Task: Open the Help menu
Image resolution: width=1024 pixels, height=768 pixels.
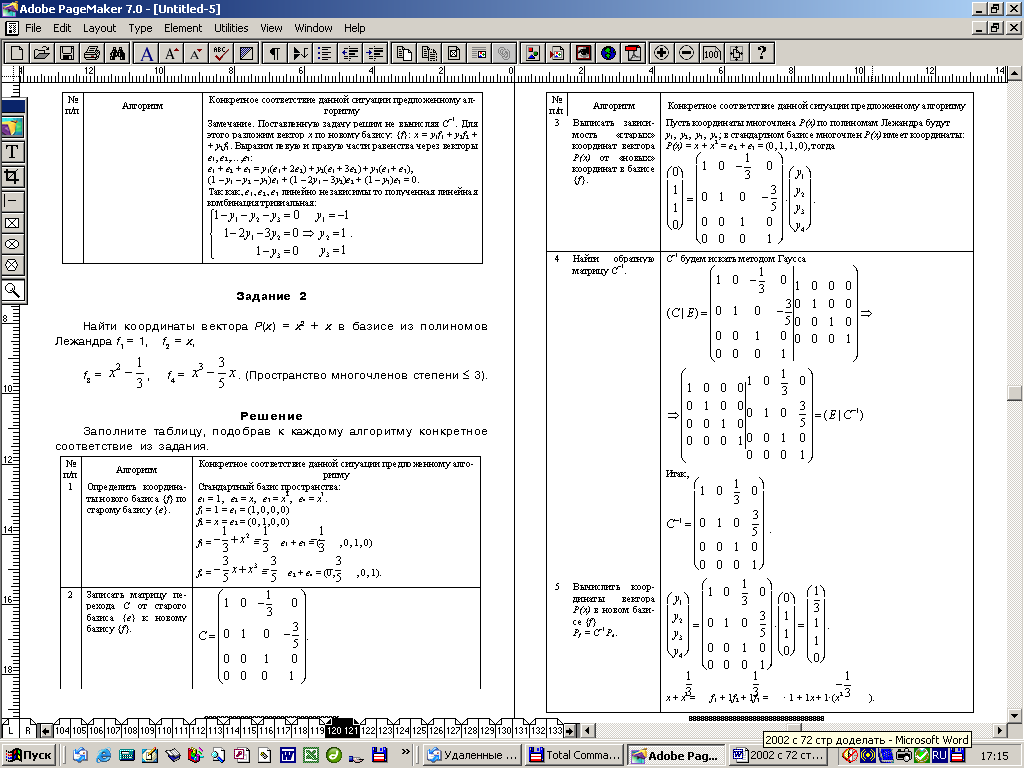Action: pos(355,28)
